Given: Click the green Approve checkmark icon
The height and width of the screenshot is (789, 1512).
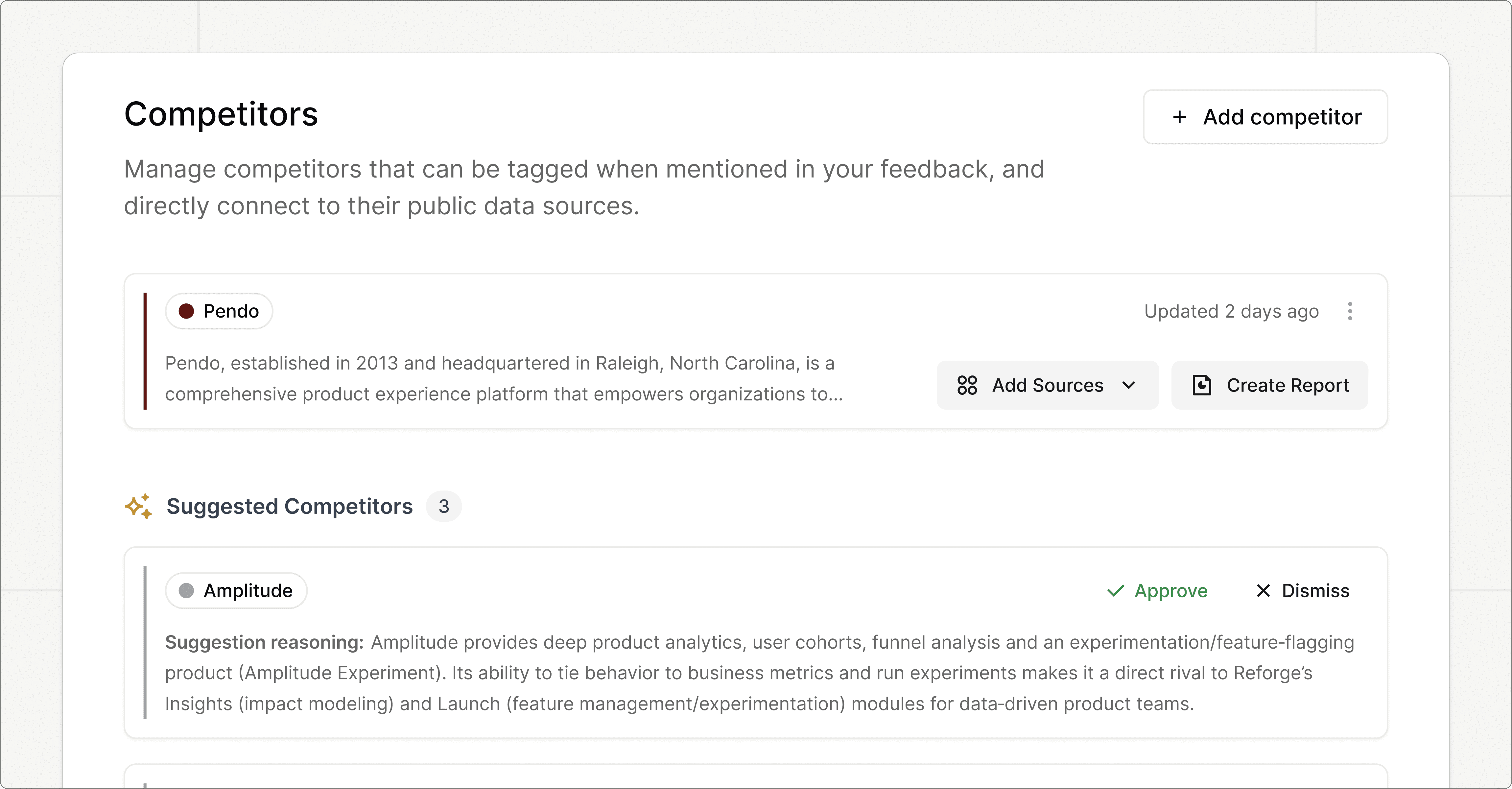Looking at the screenshot, I should 1115,590.
